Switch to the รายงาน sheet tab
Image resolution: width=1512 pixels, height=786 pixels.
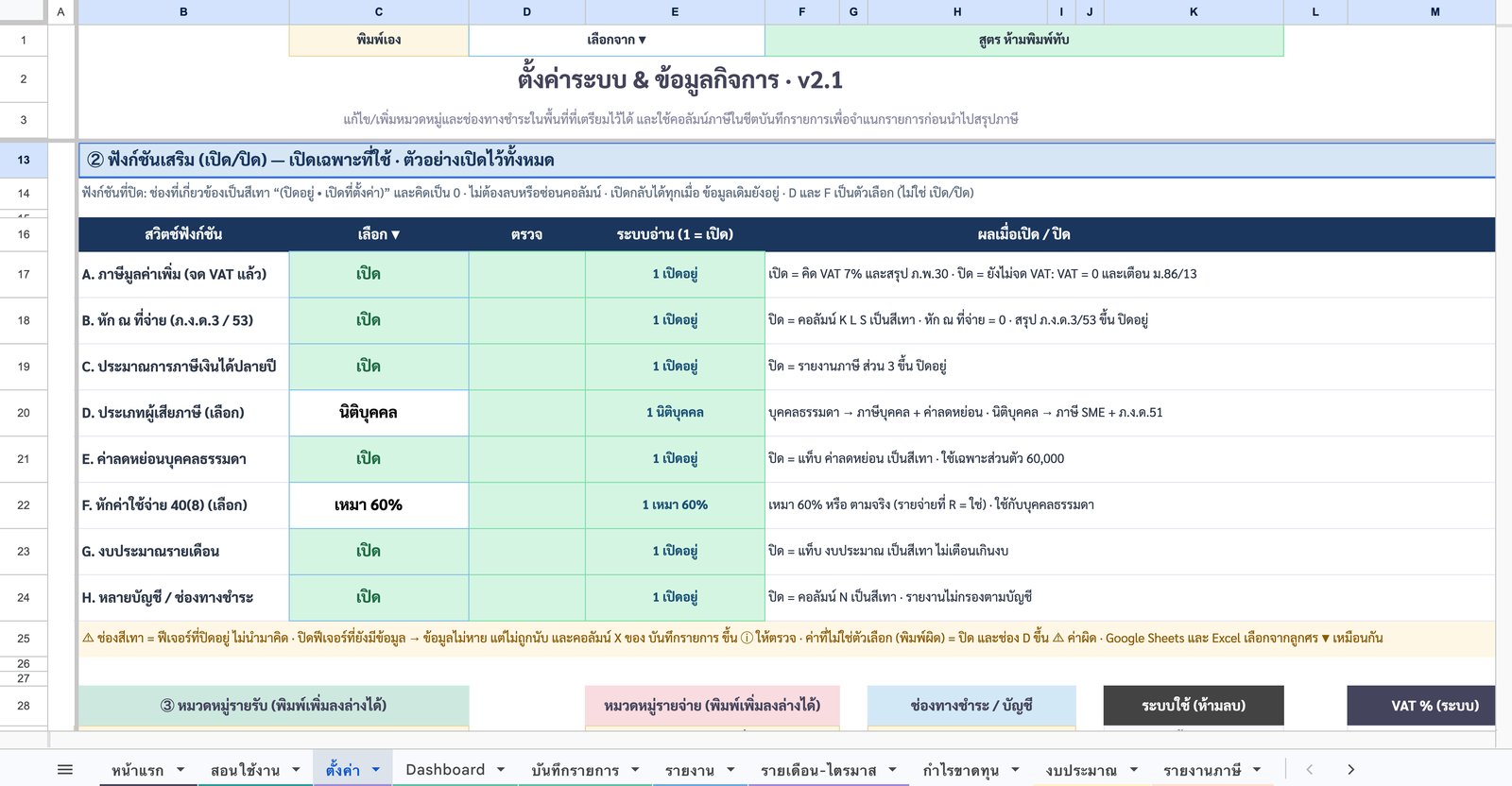coord(690,770)
